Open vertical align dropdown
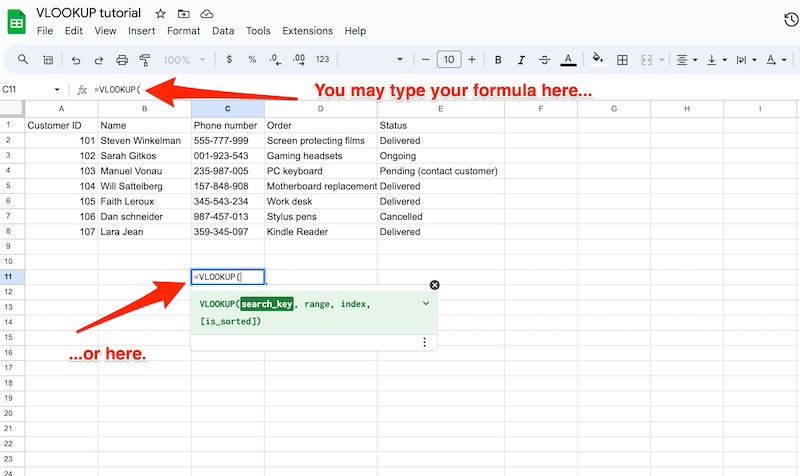The image size is (800, 476). point(716,60)
